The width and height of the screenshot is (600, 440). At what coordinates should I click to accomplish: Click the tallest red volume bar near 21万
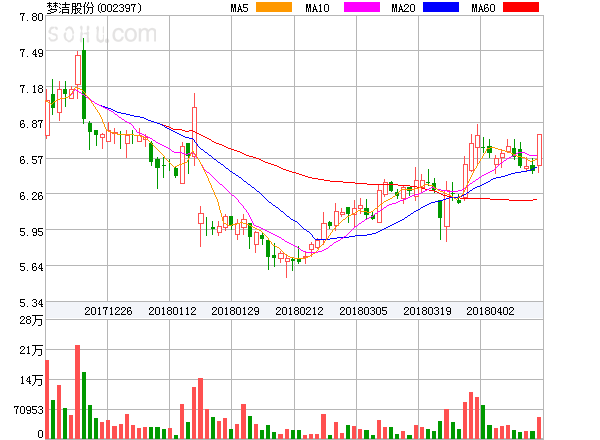coord(78,392)
